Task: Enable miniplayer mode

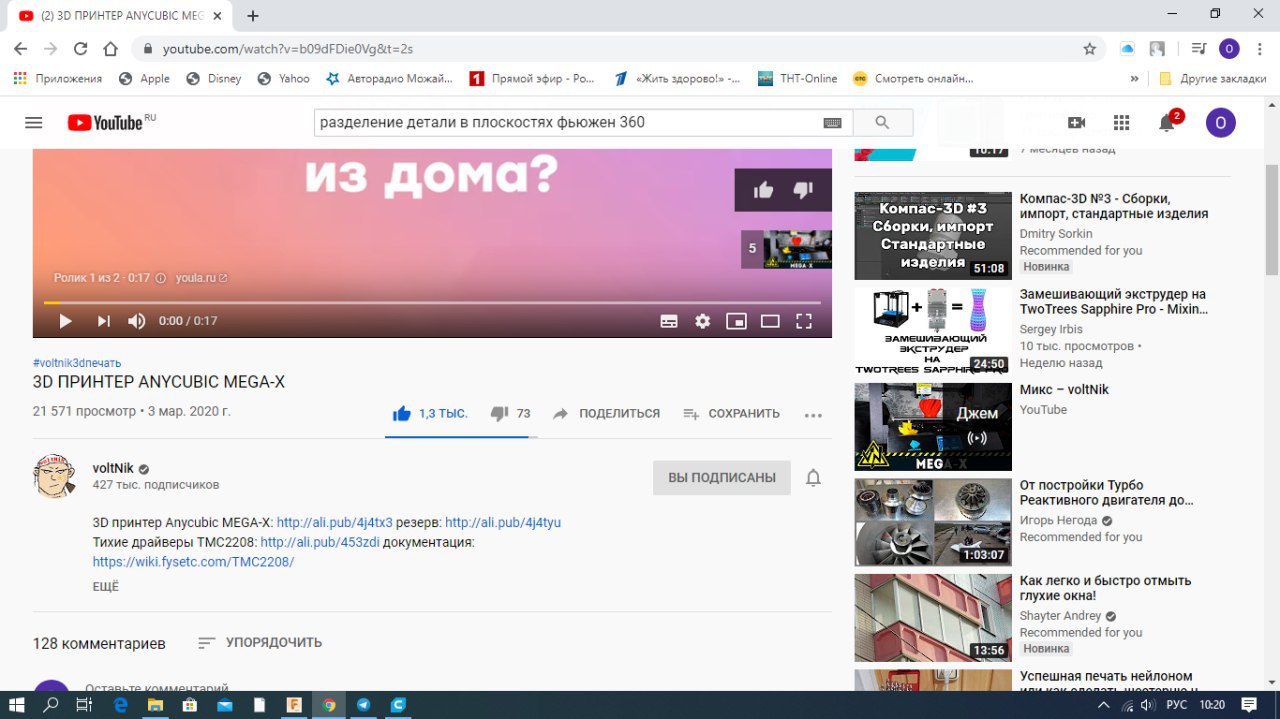Action: tap(736, 321)
